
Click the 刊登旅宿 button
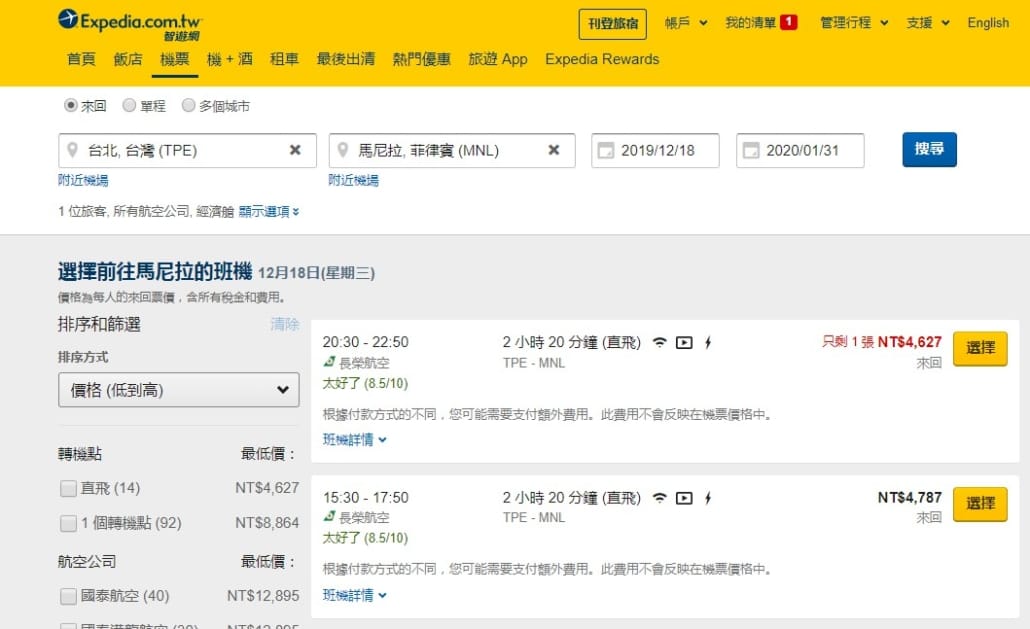click(613, 24)
